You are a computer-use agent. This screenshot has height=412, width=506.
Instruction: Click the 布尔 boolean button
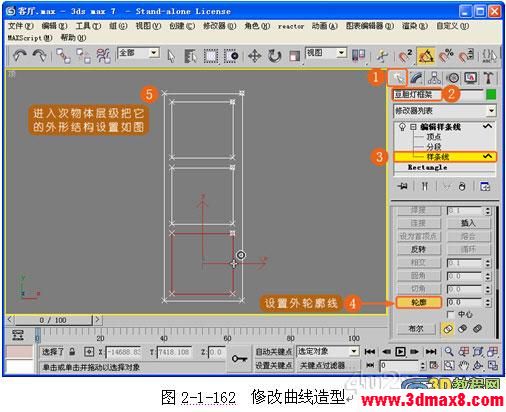tap(416, 329)
